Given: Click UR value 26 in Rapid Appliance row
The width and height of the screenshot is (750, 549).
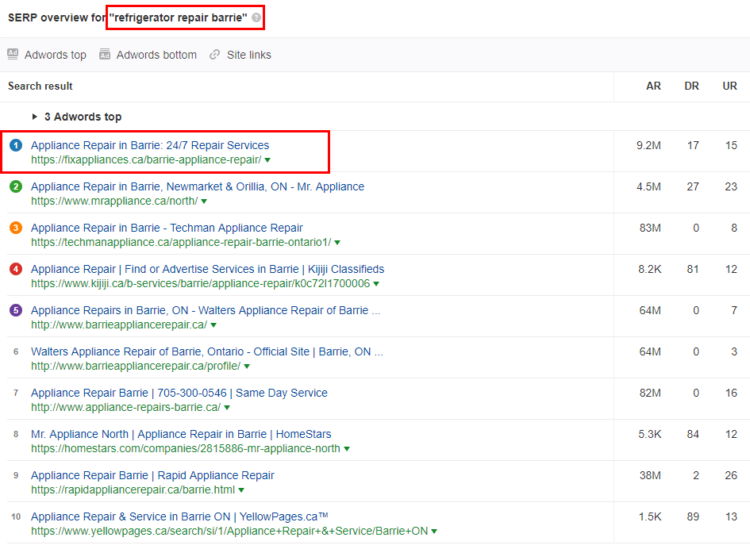Looking at the screenshot, I should pos(731,475).
